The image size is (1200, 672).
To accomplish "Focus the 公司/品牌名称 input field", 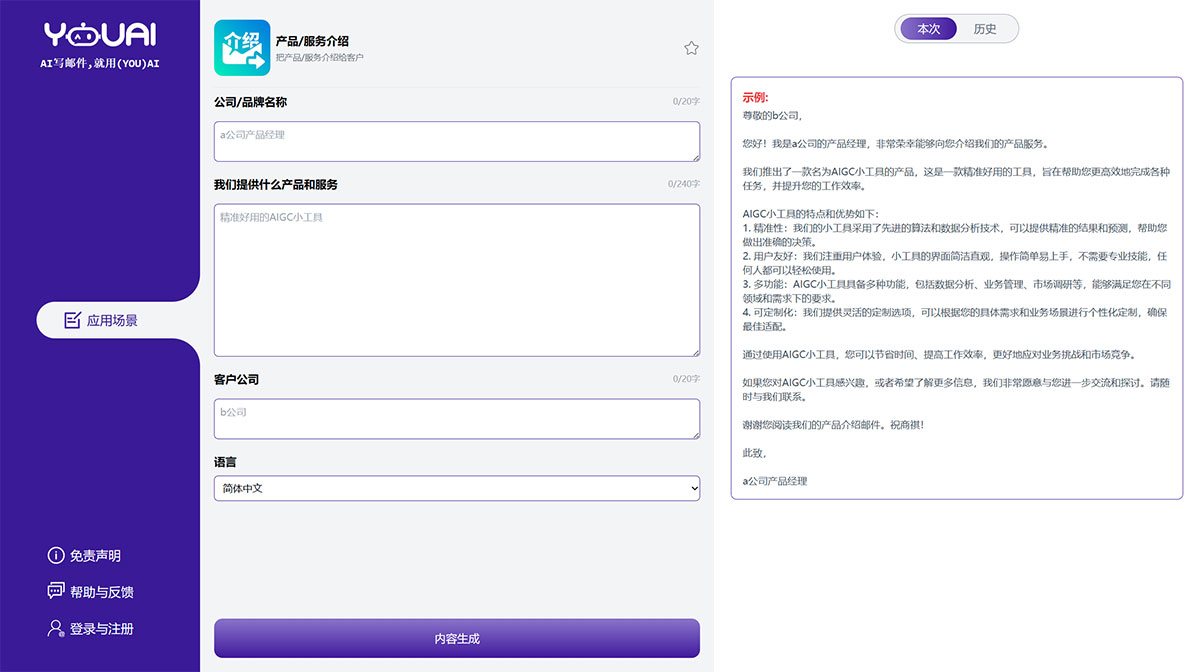I will point(456,141).
